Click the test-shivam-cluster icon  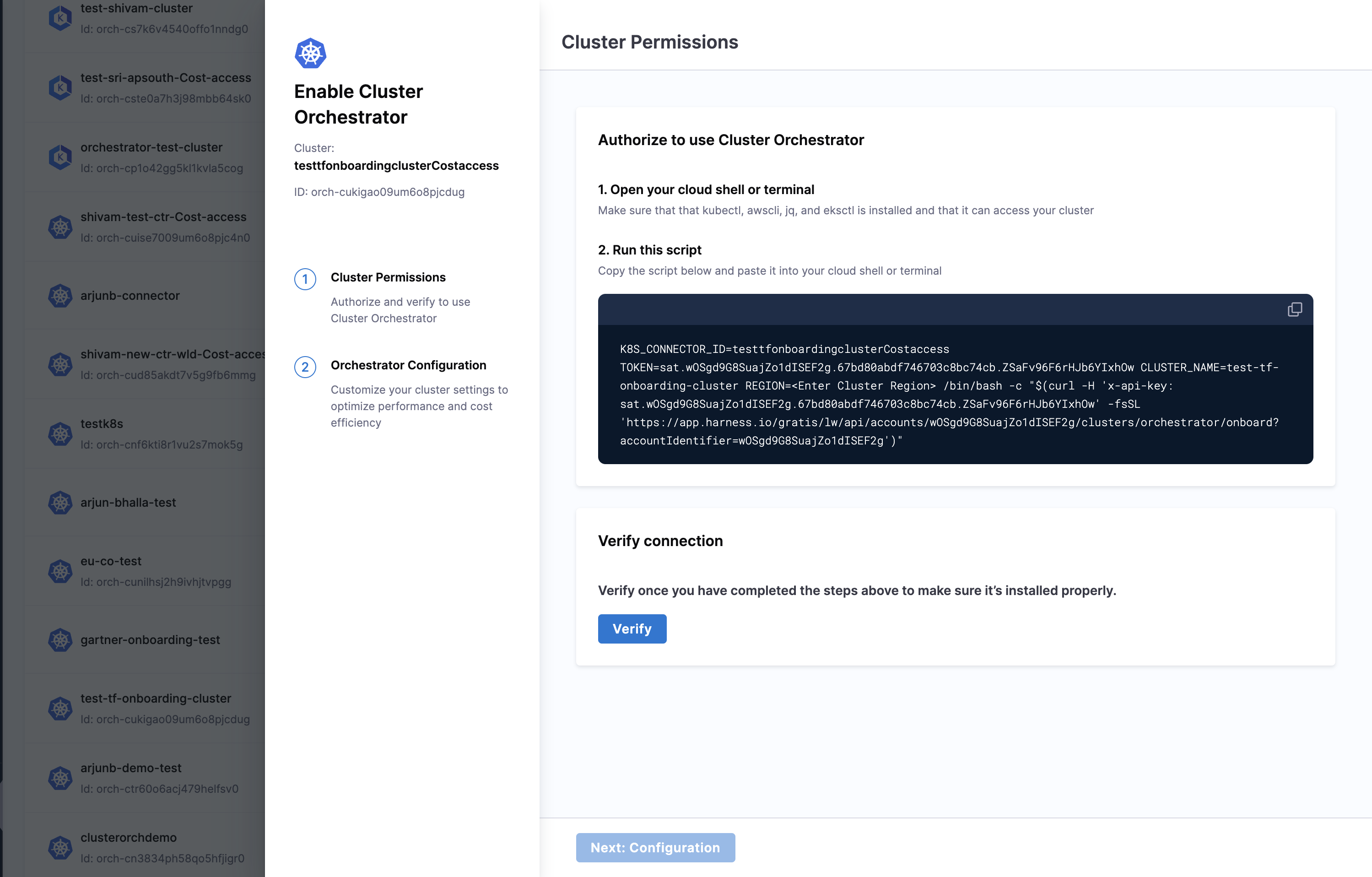tap(60, 18)
